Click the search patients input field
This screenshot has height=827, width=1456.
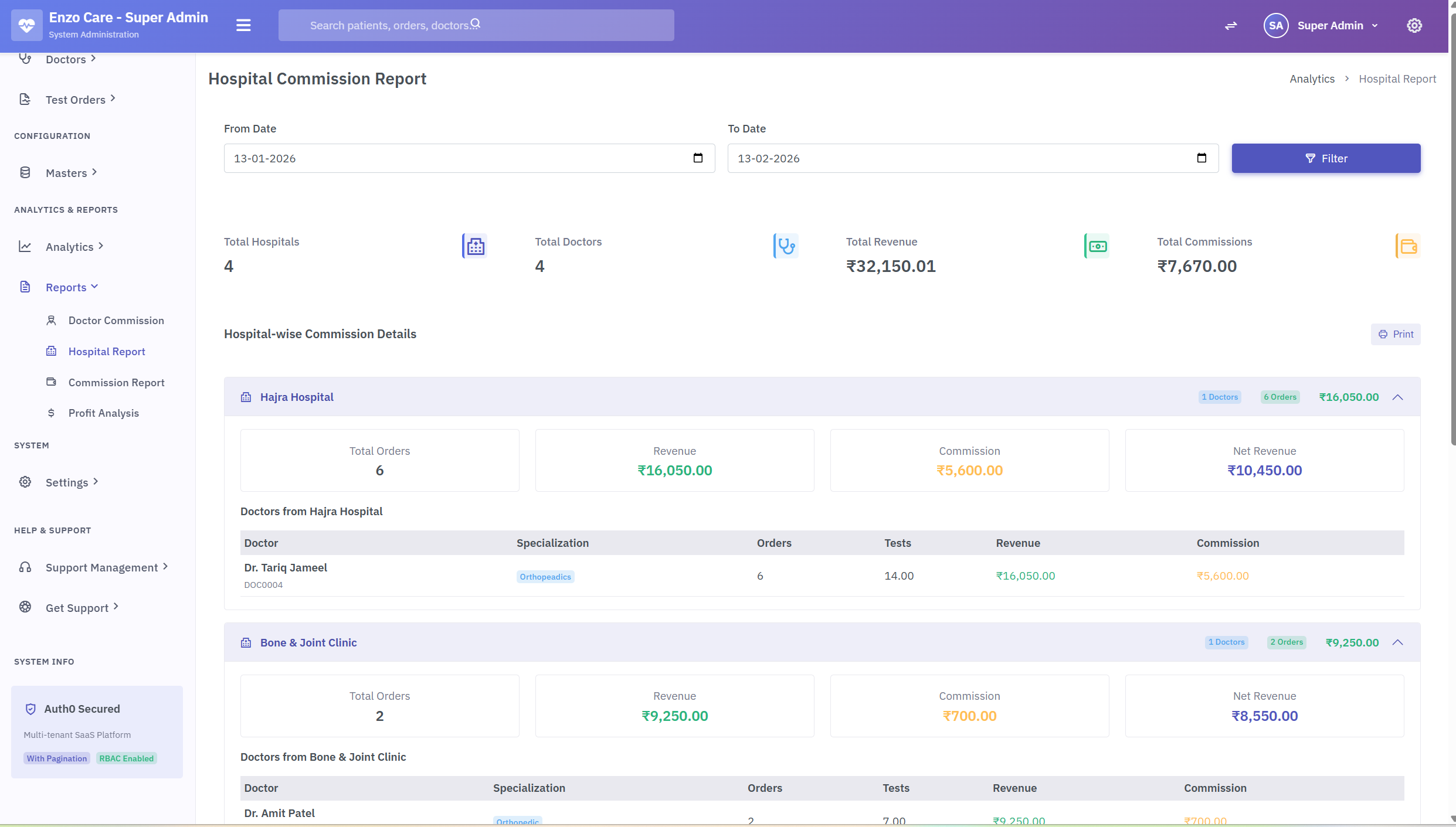point(476,25)
